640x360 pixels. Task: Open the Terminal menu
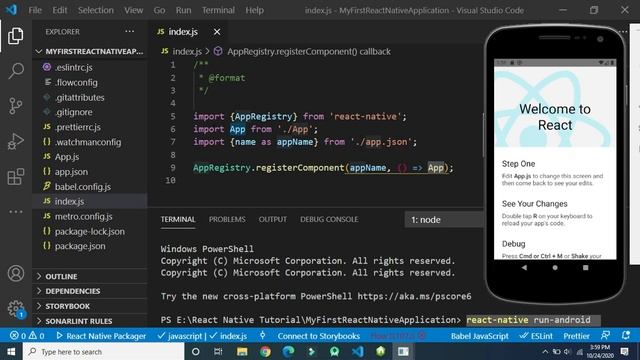(x=218, y=10)
